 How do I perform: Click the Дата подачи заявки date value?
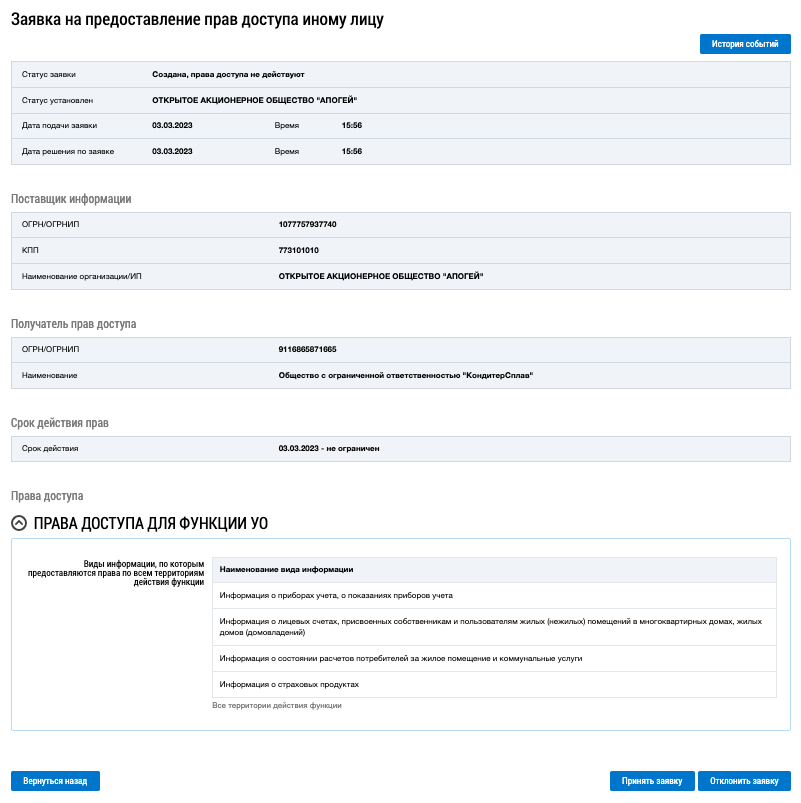pyautogui.click(x=172, y=125)
